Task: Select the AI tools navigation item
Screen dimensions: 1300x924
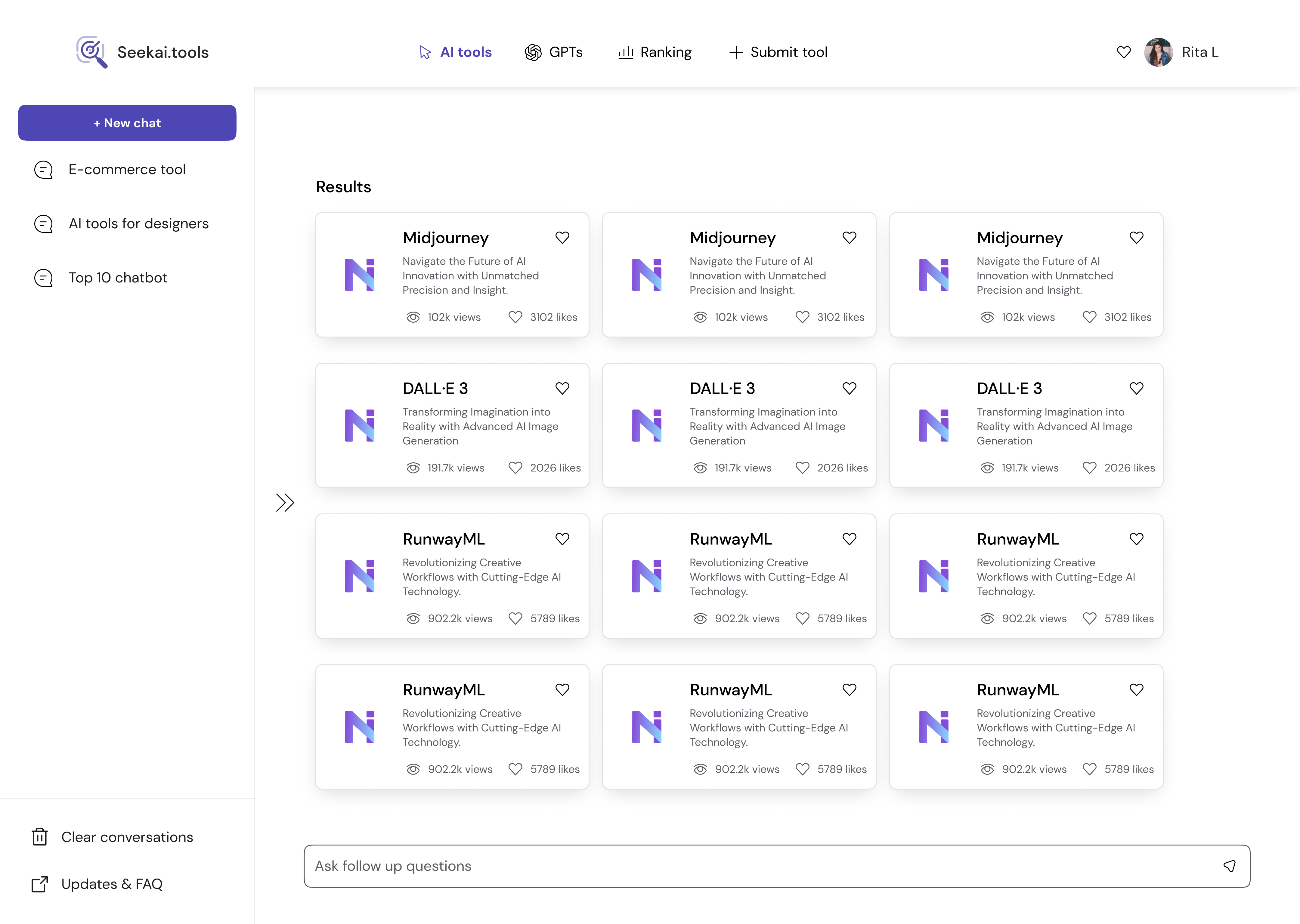Action: (455, 52)
